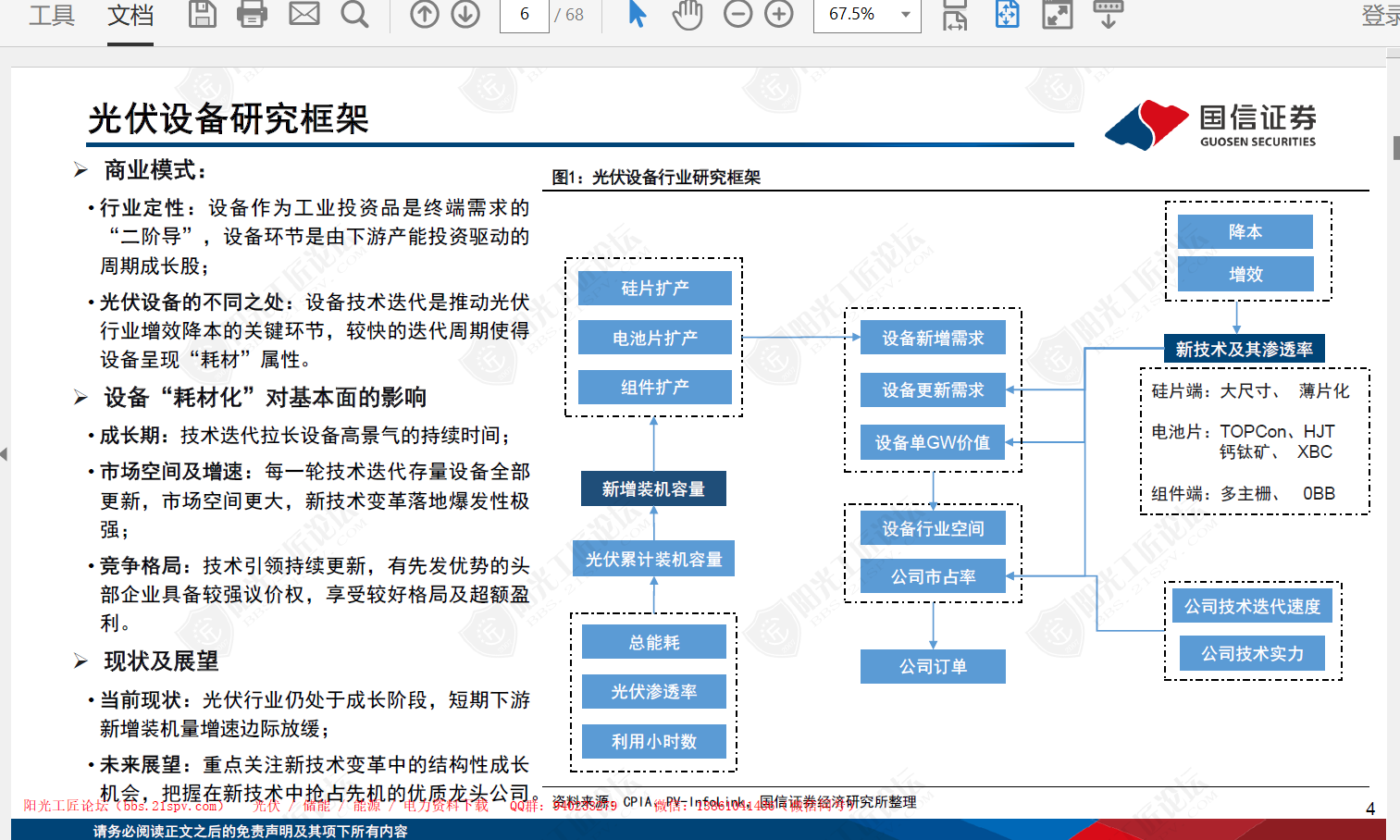Click the 公司技术迭代速度 box
1400x840 pixels.
1253,606
